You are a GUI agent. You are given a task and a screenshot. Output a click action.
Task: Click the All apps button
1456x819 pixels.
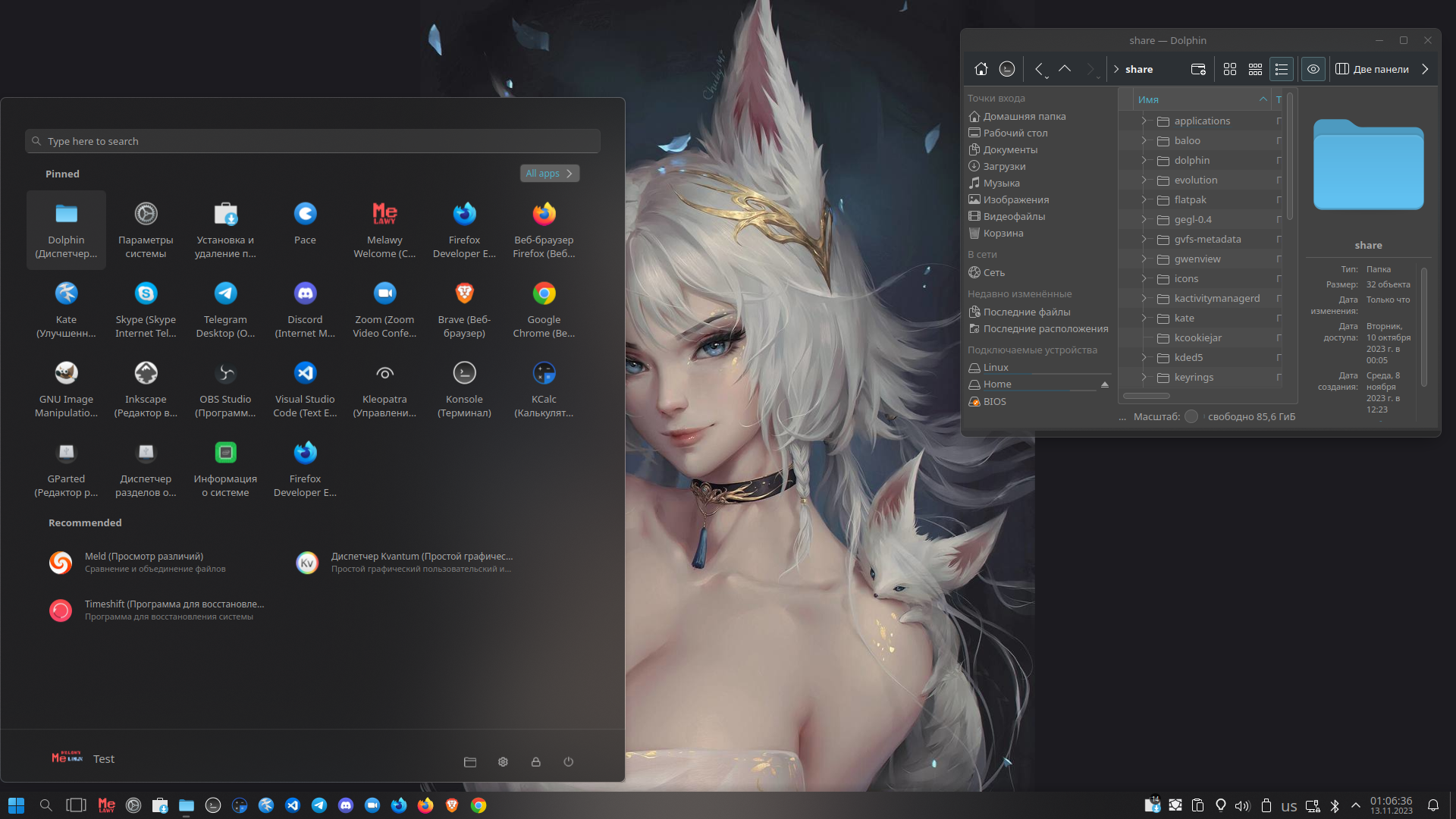pos(549,174)
